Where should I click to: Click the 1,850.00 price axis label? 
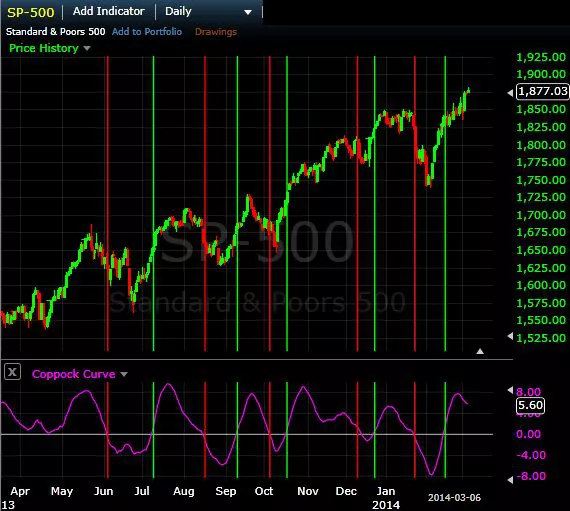coord(541,109)
